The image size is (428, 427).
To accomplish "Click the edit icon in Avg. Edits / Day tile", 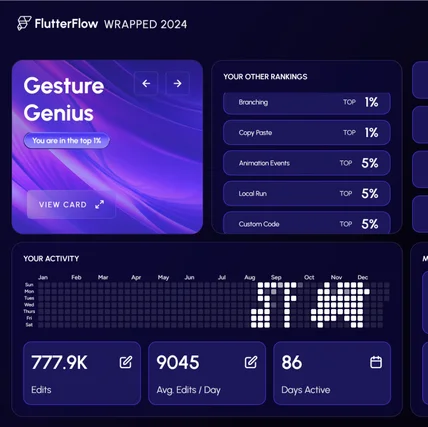I will tap(251, 362).
